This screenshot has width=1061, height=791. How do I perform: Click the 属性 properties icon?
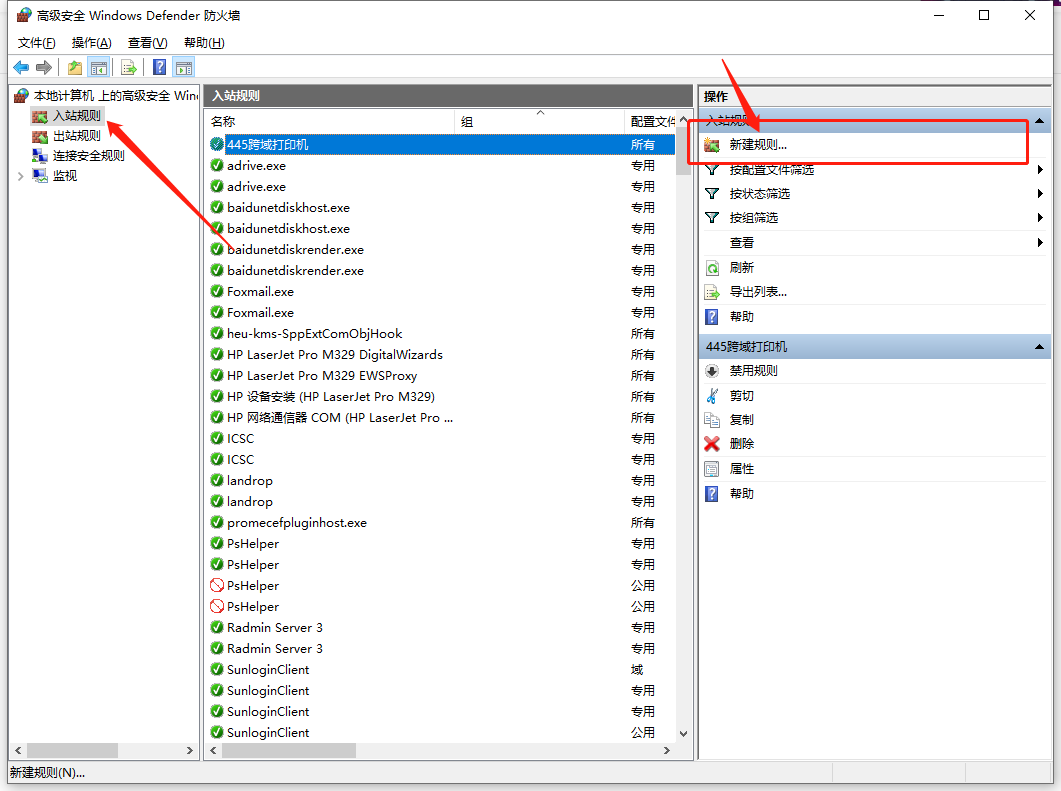click(713, 469)
